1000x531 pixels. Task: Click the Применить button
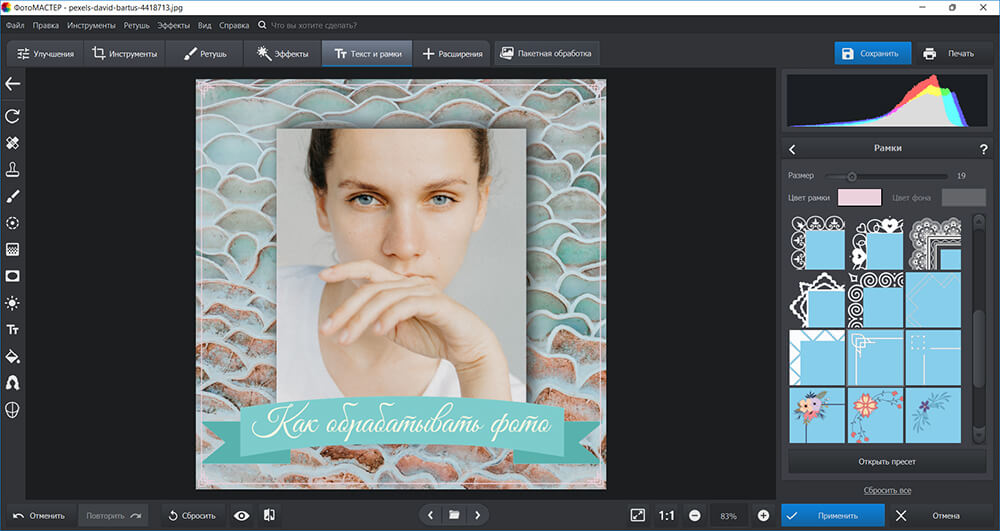(833, 515)
